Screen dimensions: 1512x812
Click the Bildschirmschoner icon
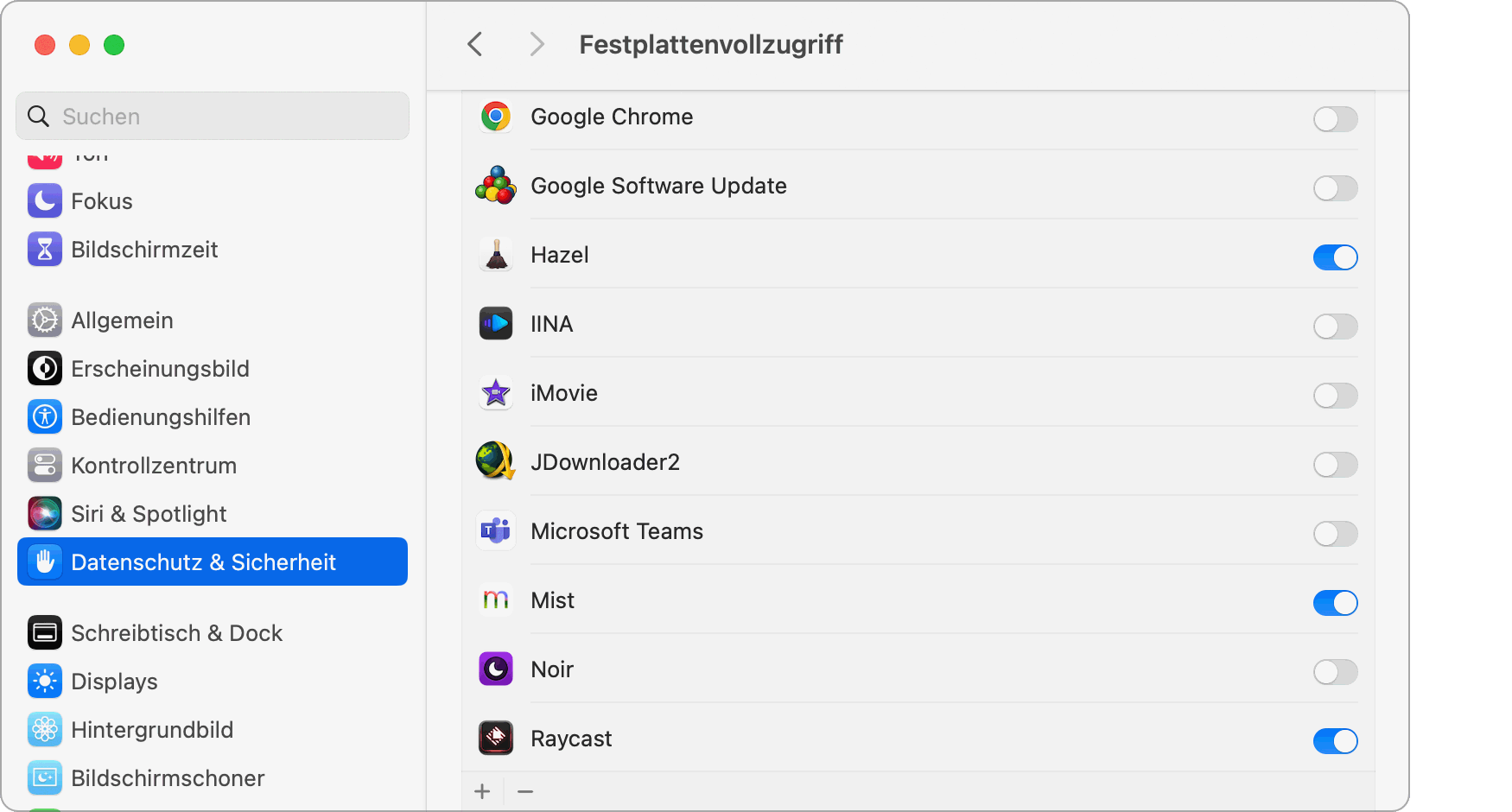coord(45,778)
